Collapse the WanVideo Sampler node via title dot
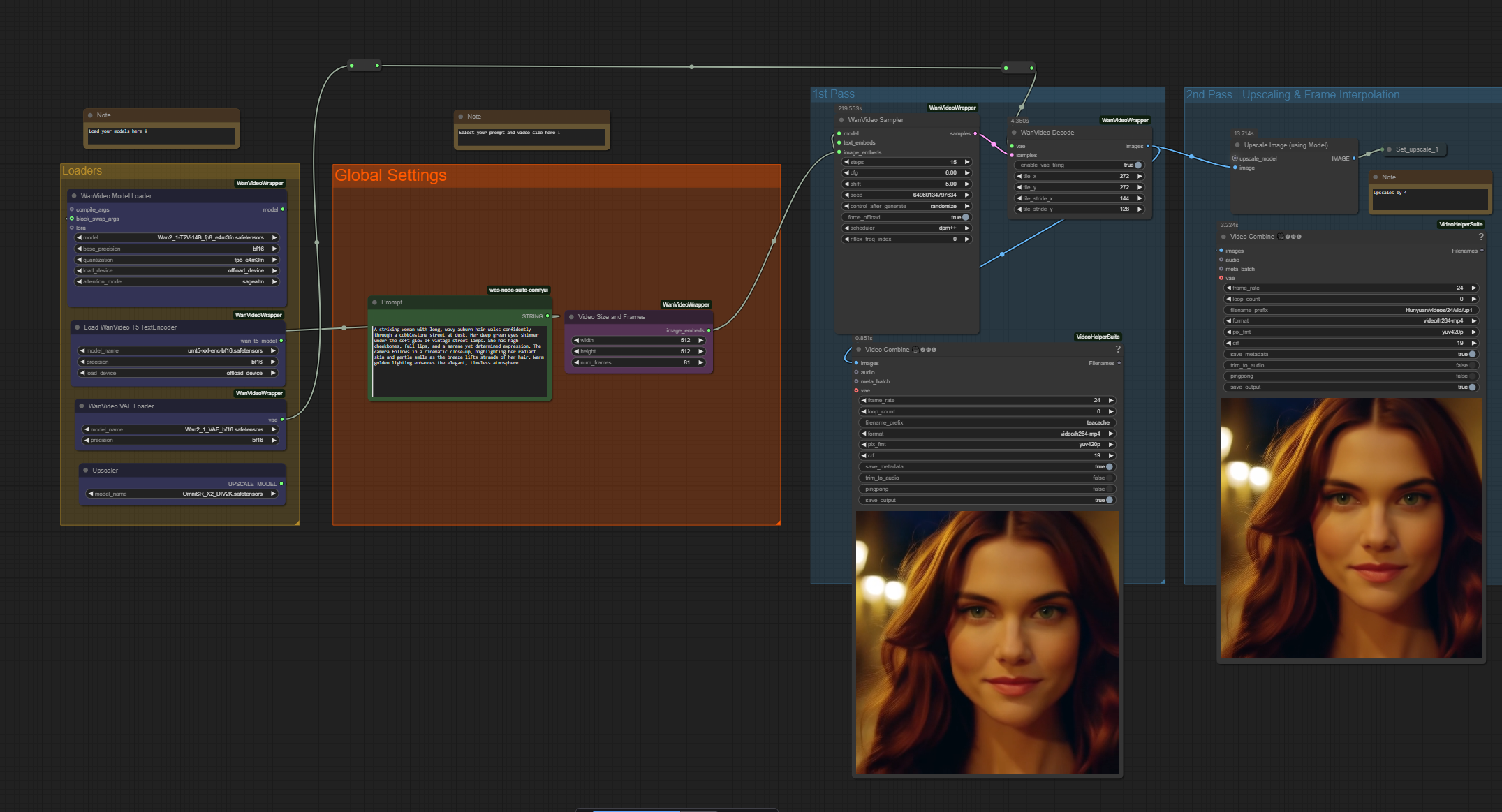 pos(841,120)
